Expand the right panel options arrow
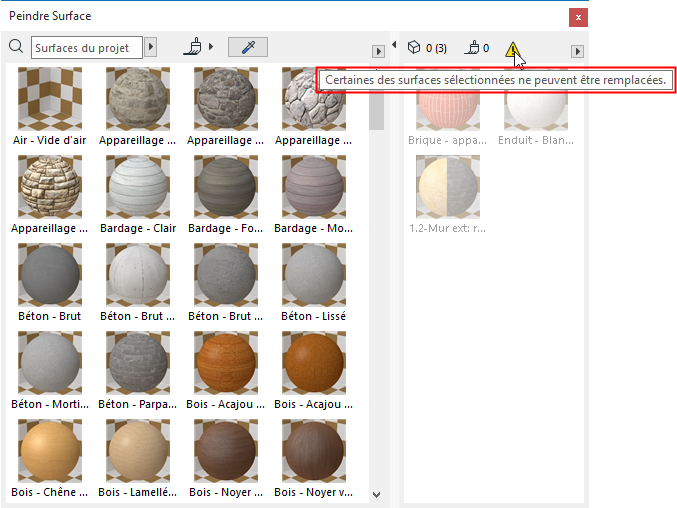 pos(577,51)
